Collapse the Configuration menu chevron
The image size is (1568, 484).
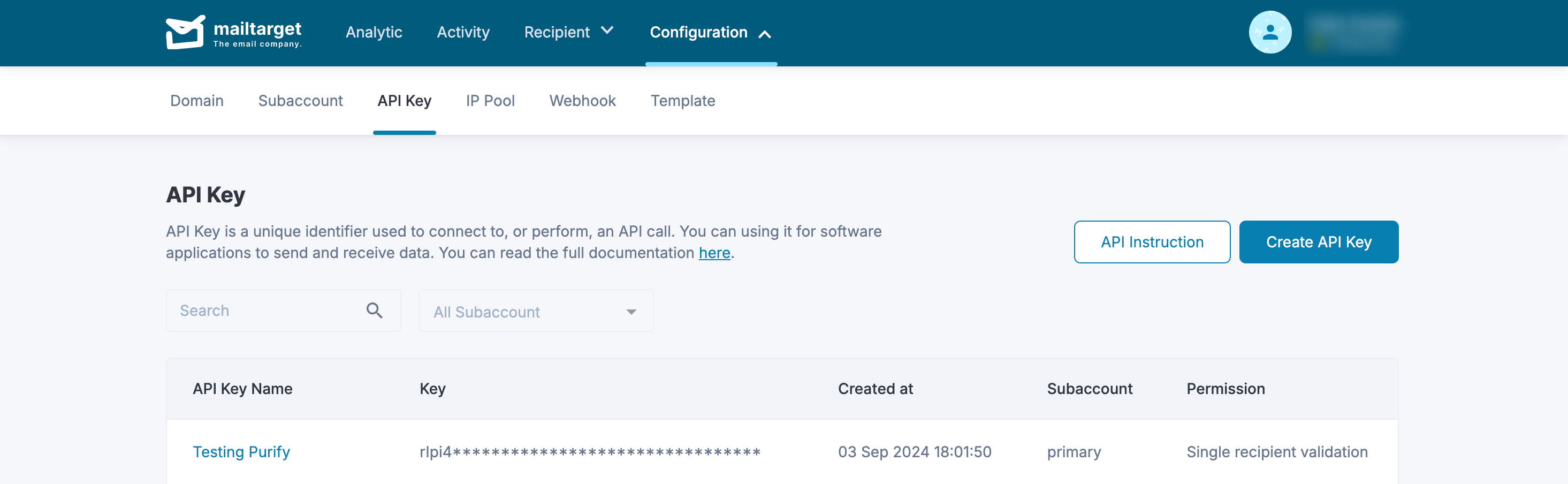765,34
